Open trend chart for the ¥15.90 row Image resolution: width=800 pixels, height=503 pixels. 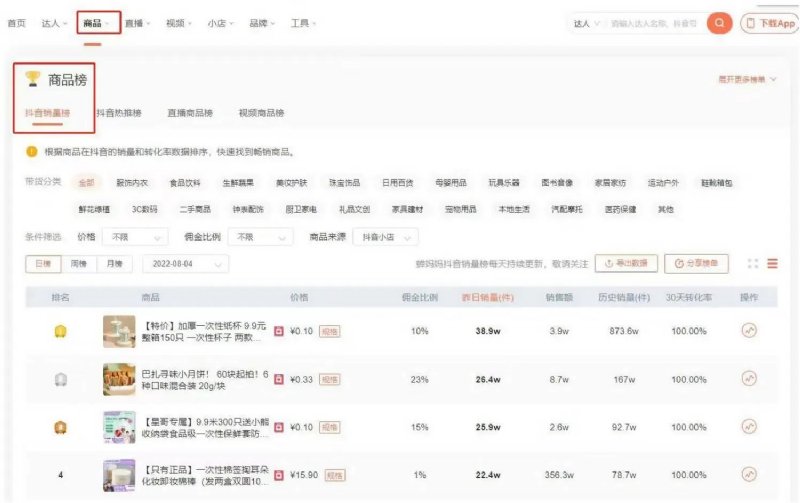pos(749,474)
